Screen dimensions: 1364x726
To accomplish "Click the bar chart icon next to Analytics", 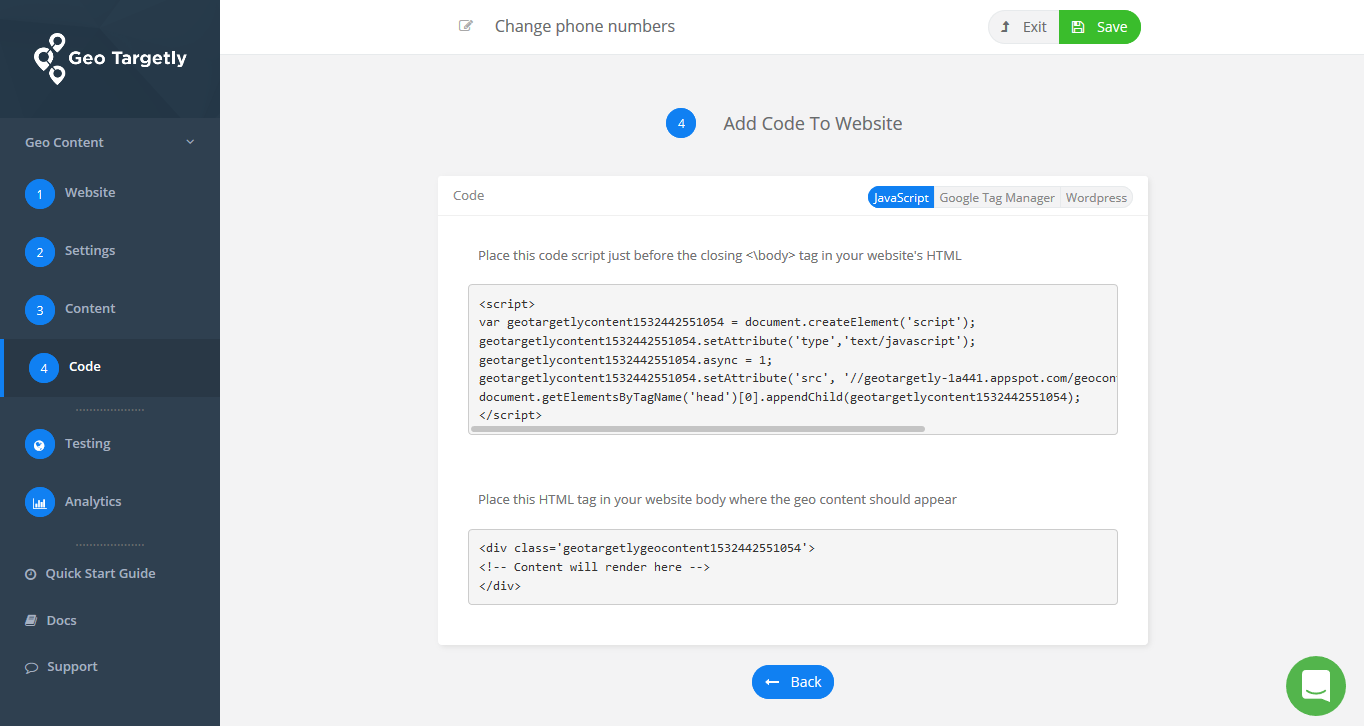I will (x=40, y=503).
